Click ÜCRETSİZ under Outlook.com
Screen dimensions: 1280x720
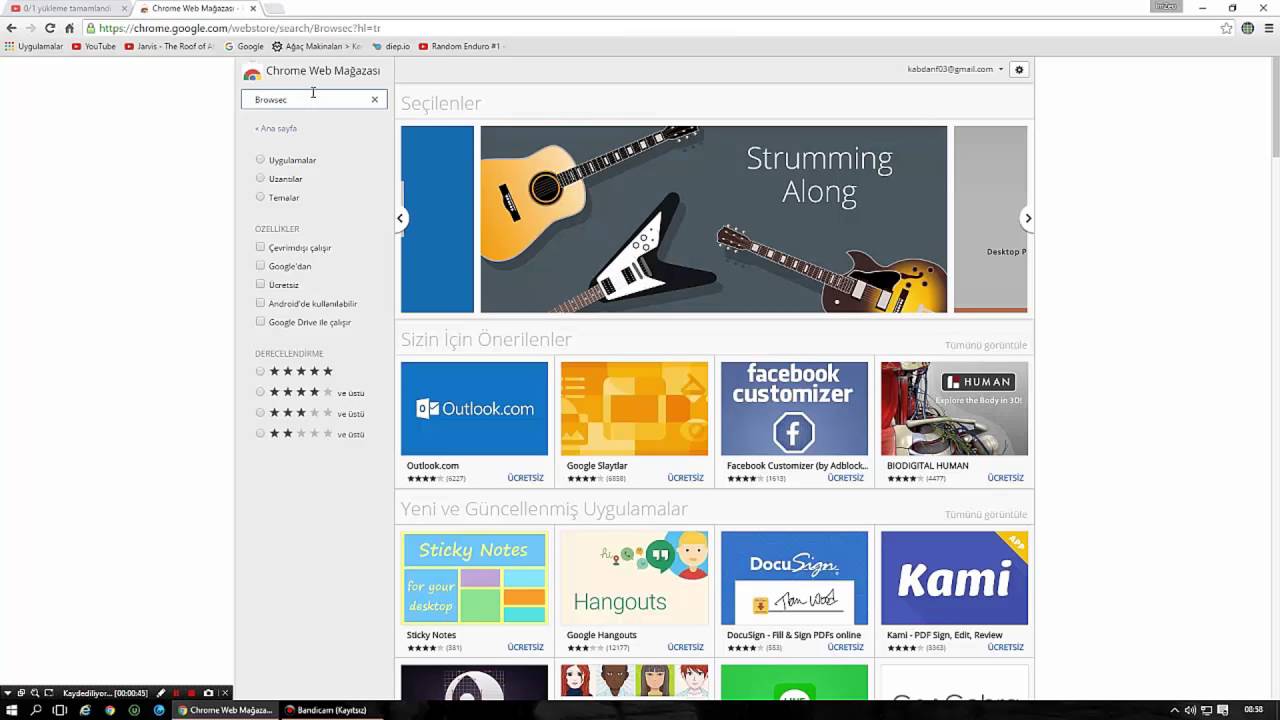click(x=526, y=478)
